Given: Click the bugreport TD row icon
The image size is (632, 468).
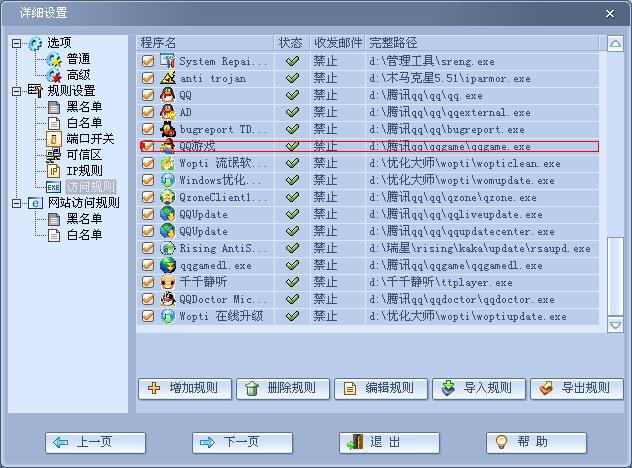Looking at the screenshot, I should coord(167,129).
